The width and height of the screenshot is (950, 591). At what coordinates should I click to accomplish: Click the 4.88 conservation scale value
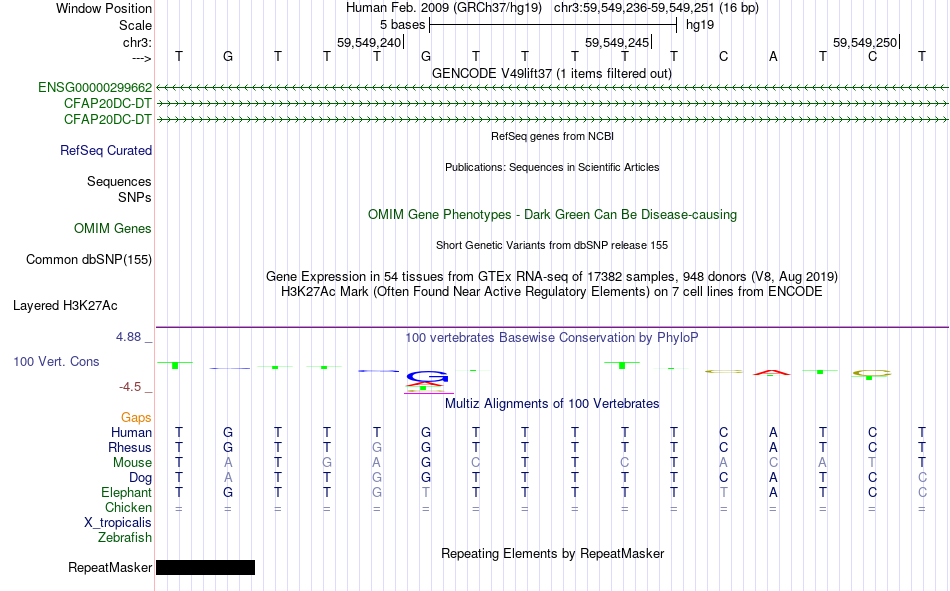click(x=128, y=337)
